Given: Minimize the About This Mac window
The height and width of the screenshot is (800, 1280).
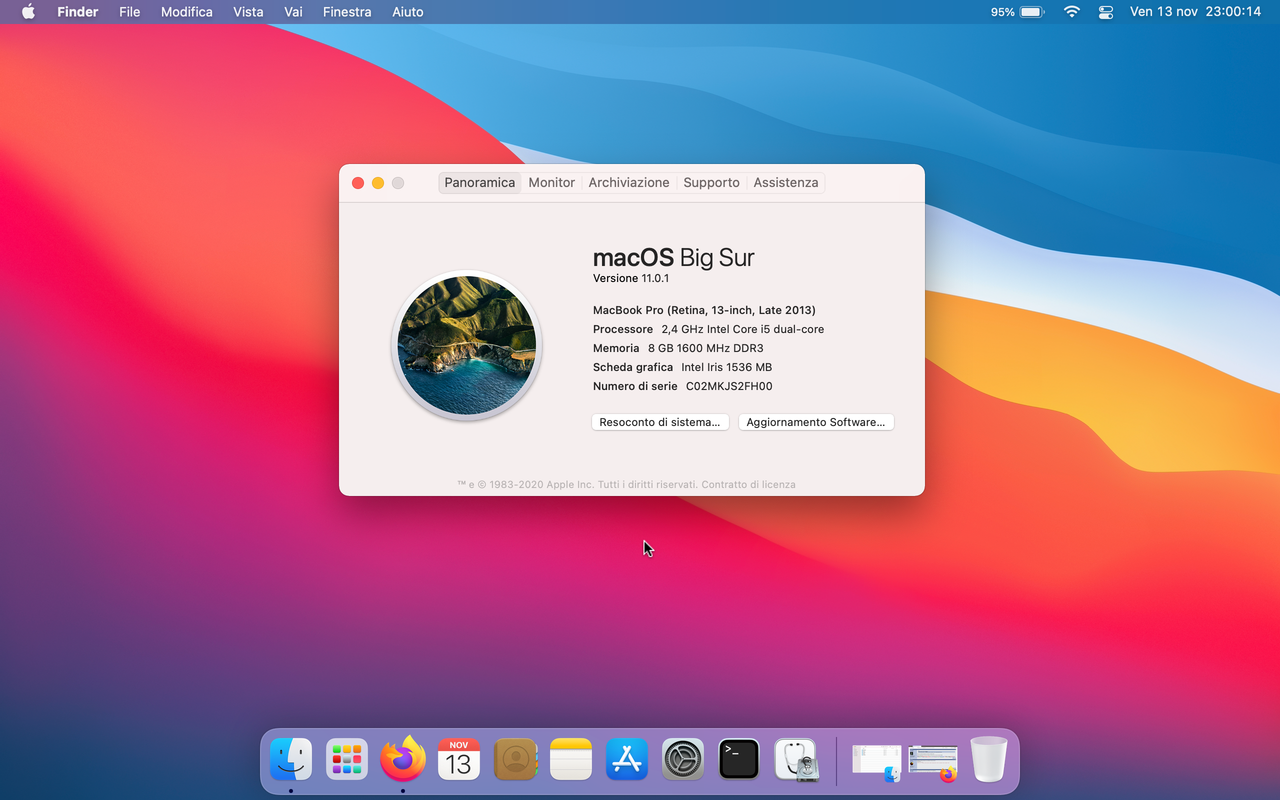Looking at the screenshot, I should click(378, 183).
